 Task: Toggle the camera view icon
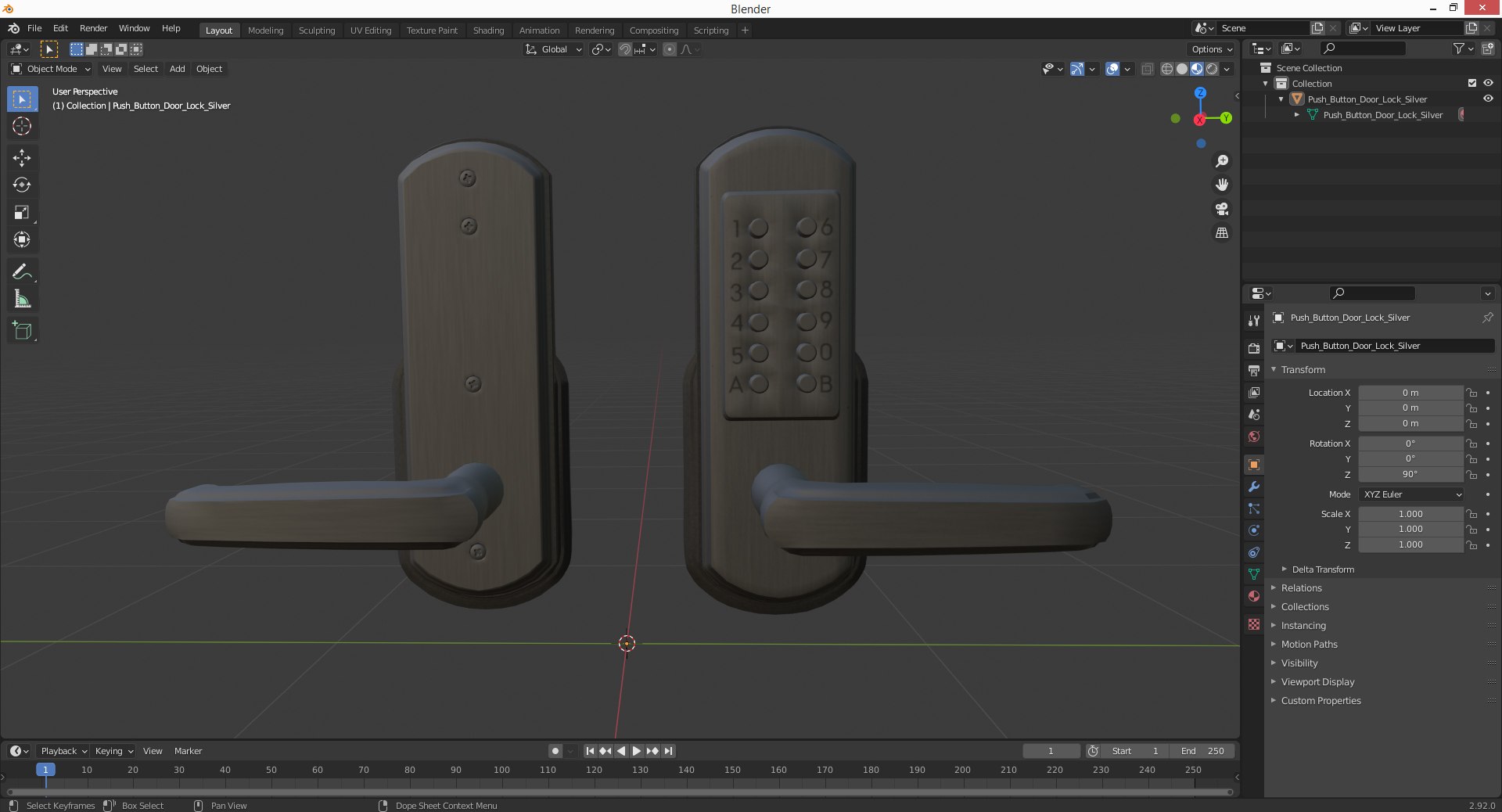click(1222, 209)
